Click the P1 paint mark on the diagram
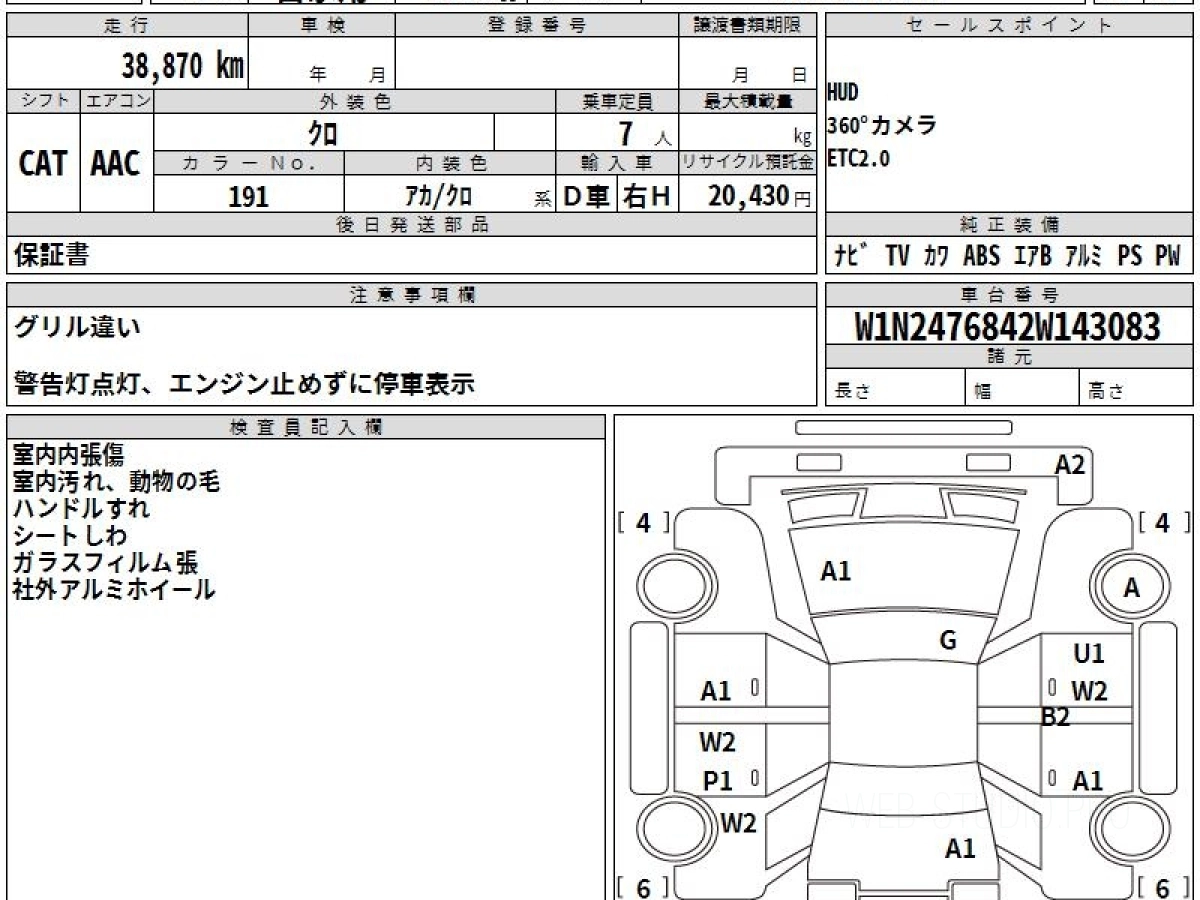 click(x=717, y=782)
